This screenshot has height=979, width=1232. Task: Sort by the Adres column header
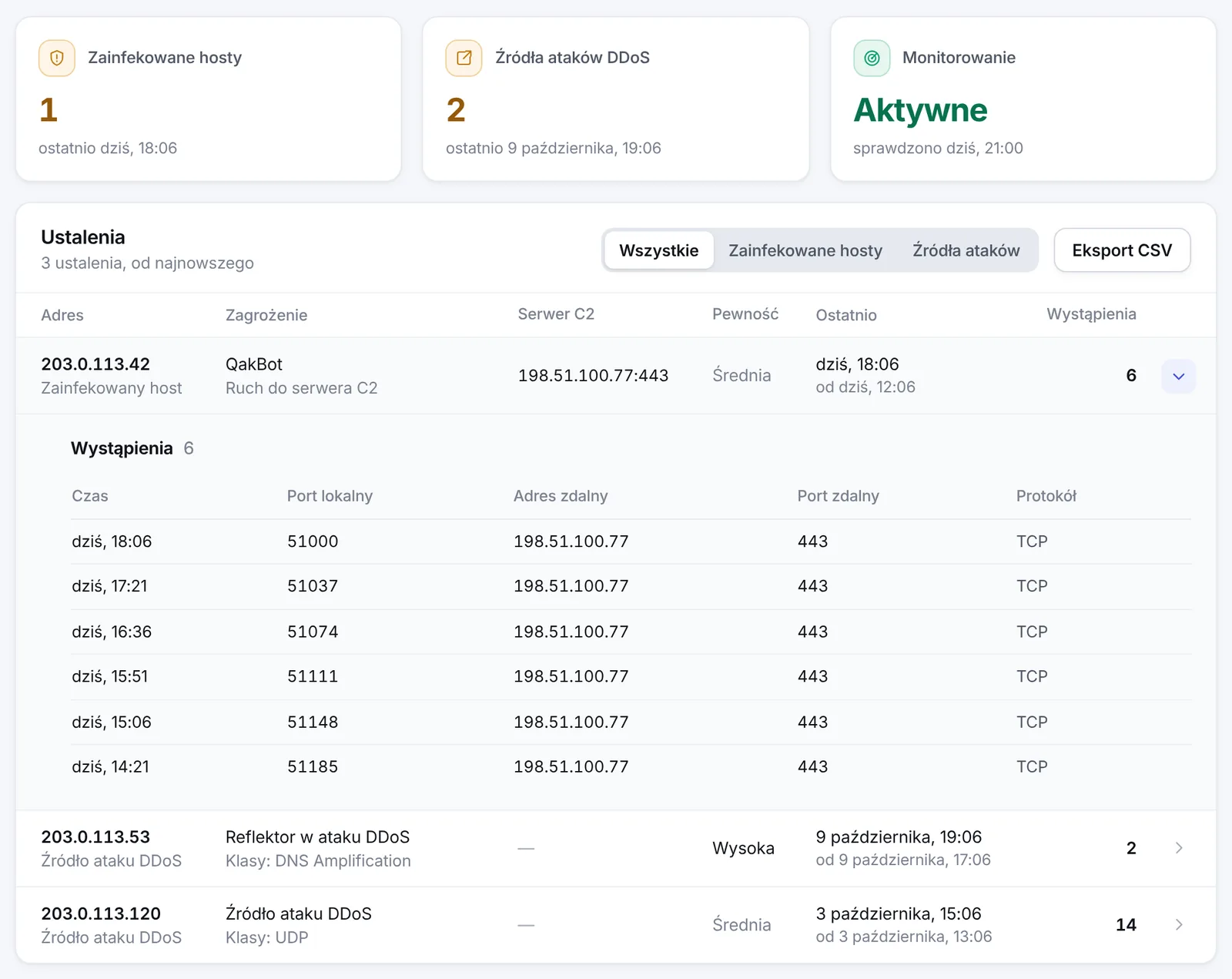(x=62, y=315)
